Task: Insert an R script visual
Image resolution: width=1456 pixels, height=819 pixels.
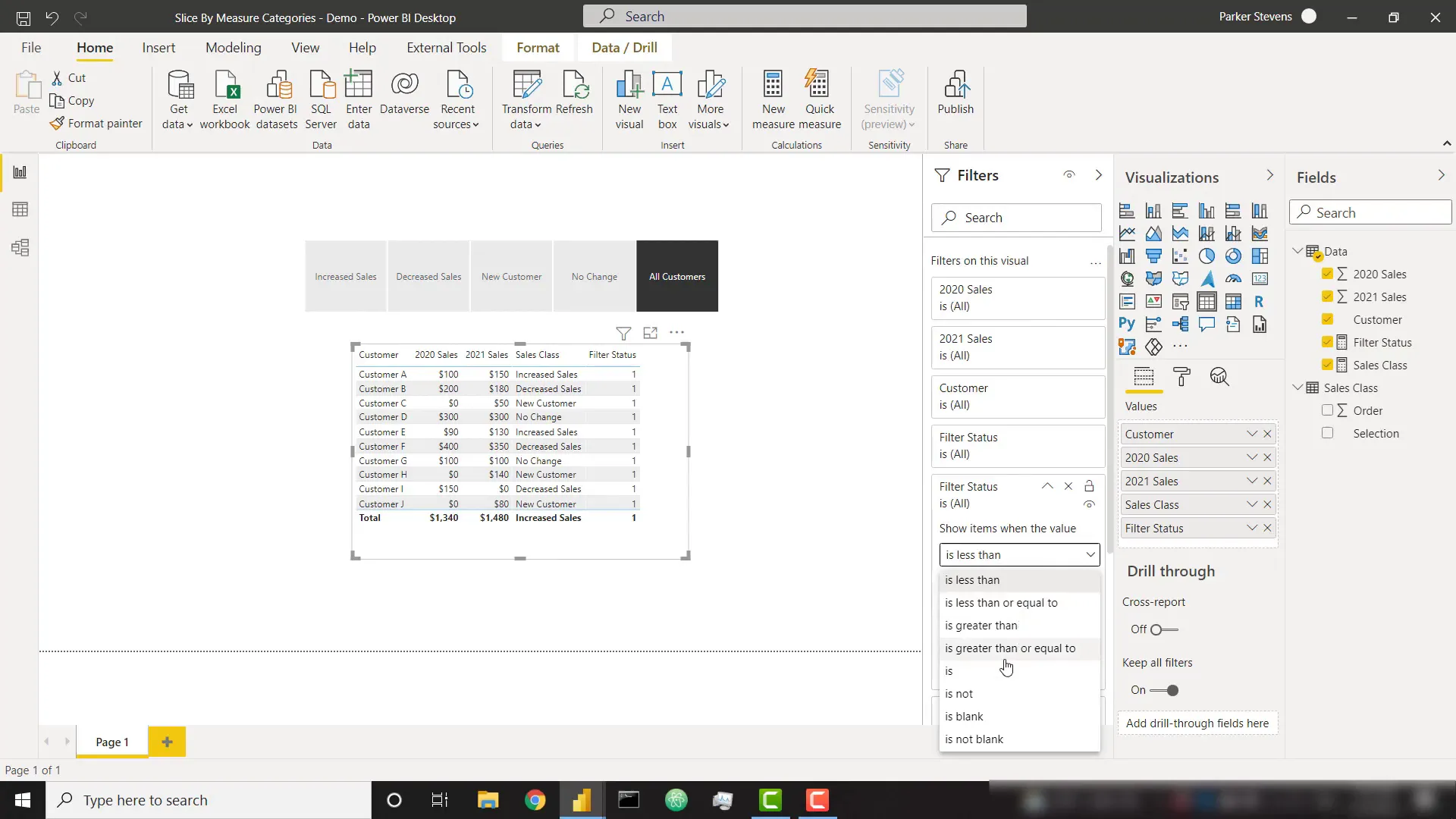Action: [1260, 302]
